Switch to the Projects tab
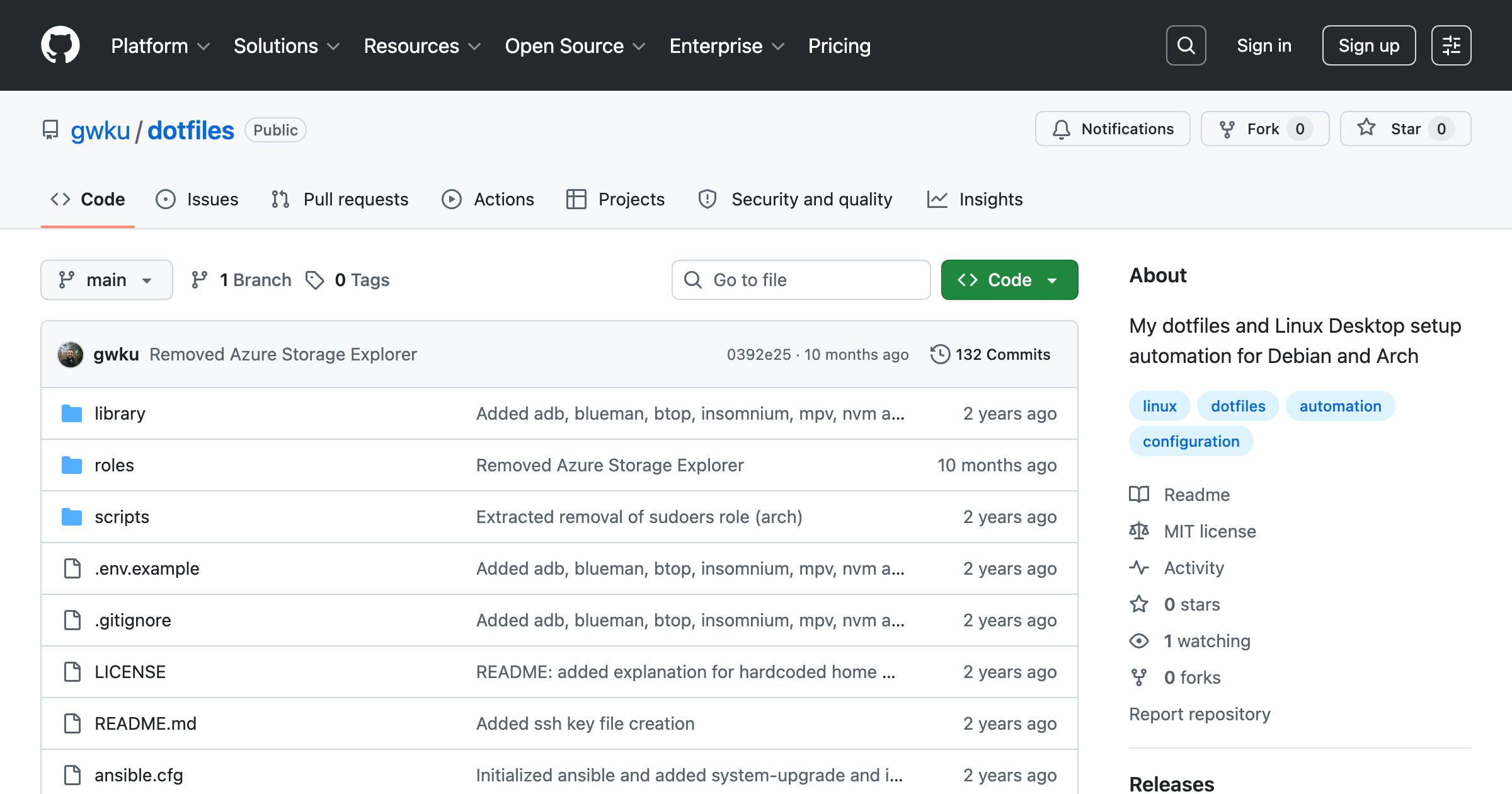1512x794 pixels. tap(616, 199)
